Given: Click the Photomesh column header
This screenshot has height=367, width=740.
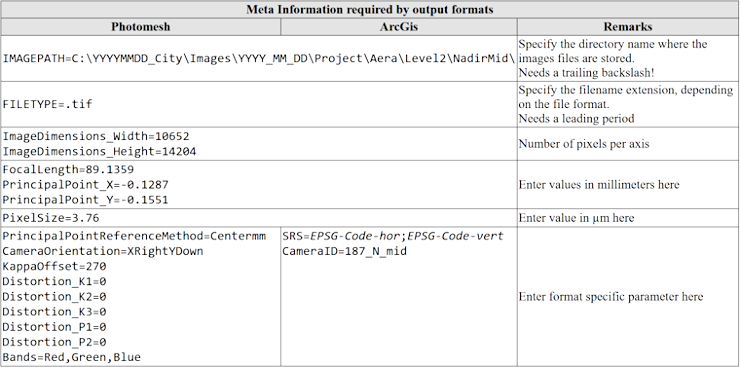Looking at the screenshot, I should 141,27.
